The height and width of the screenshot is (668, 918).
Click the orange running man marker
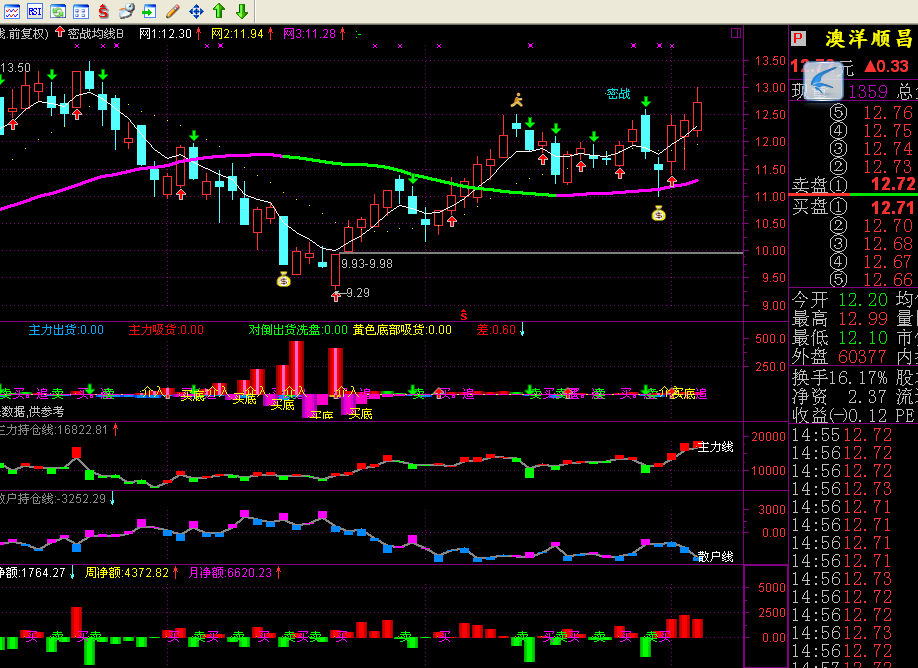pyautogui.click(x=517, y=100)
